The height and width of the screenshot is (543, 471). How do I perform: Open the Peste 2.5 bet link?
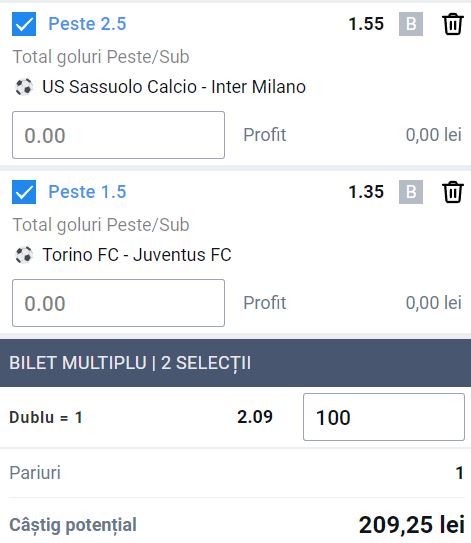(87, 24)
